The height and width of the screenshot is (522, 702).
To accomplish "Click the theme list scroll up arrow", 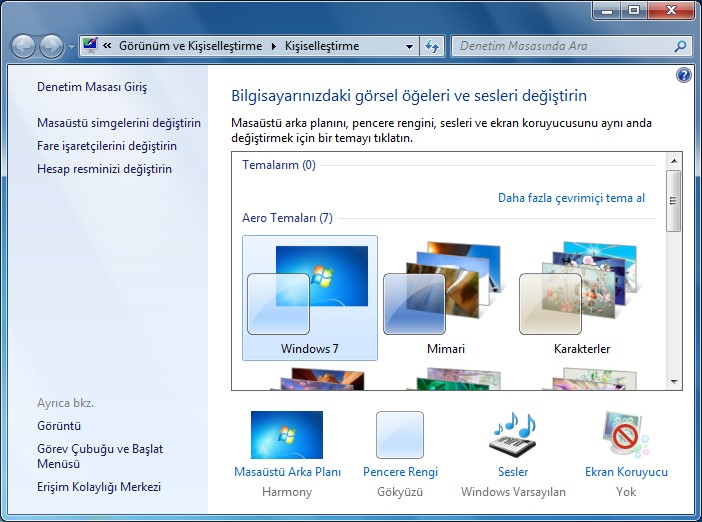I will pos(674,161).
